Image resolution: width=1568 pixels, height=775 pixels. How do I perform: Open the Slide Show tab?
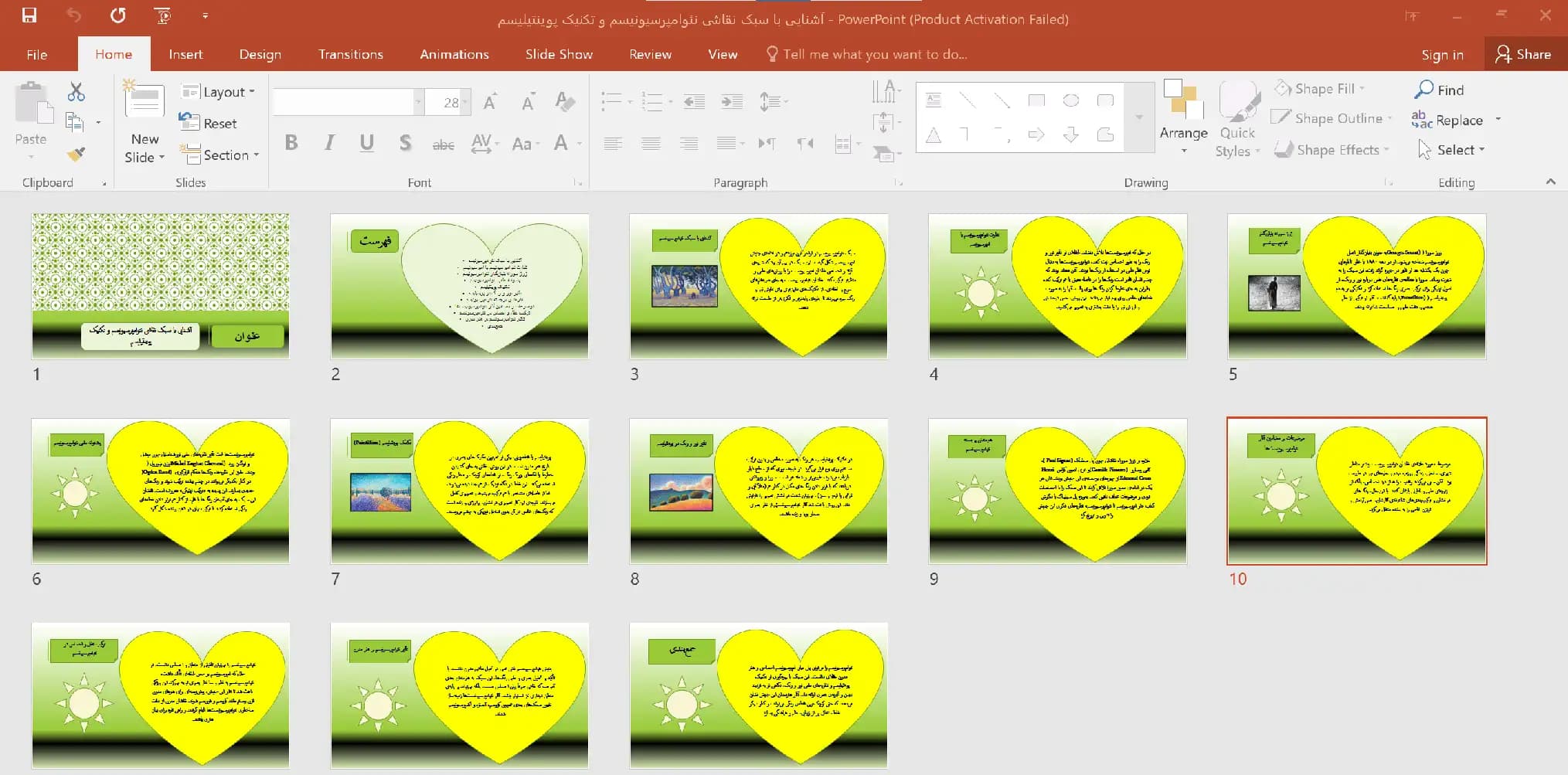559,54
